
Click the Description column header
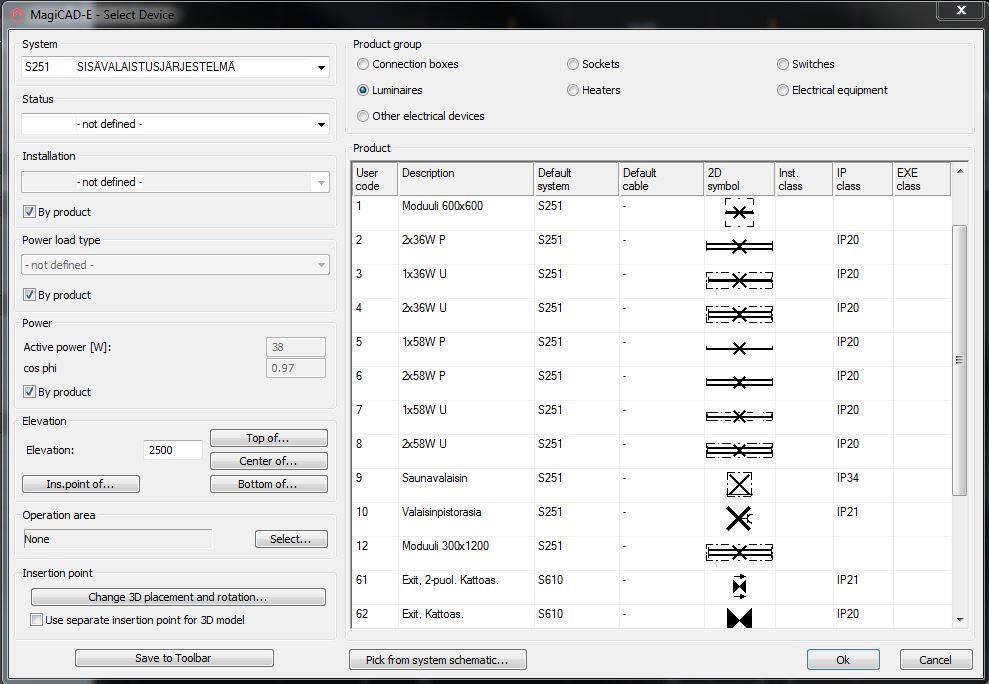(465, 179)
